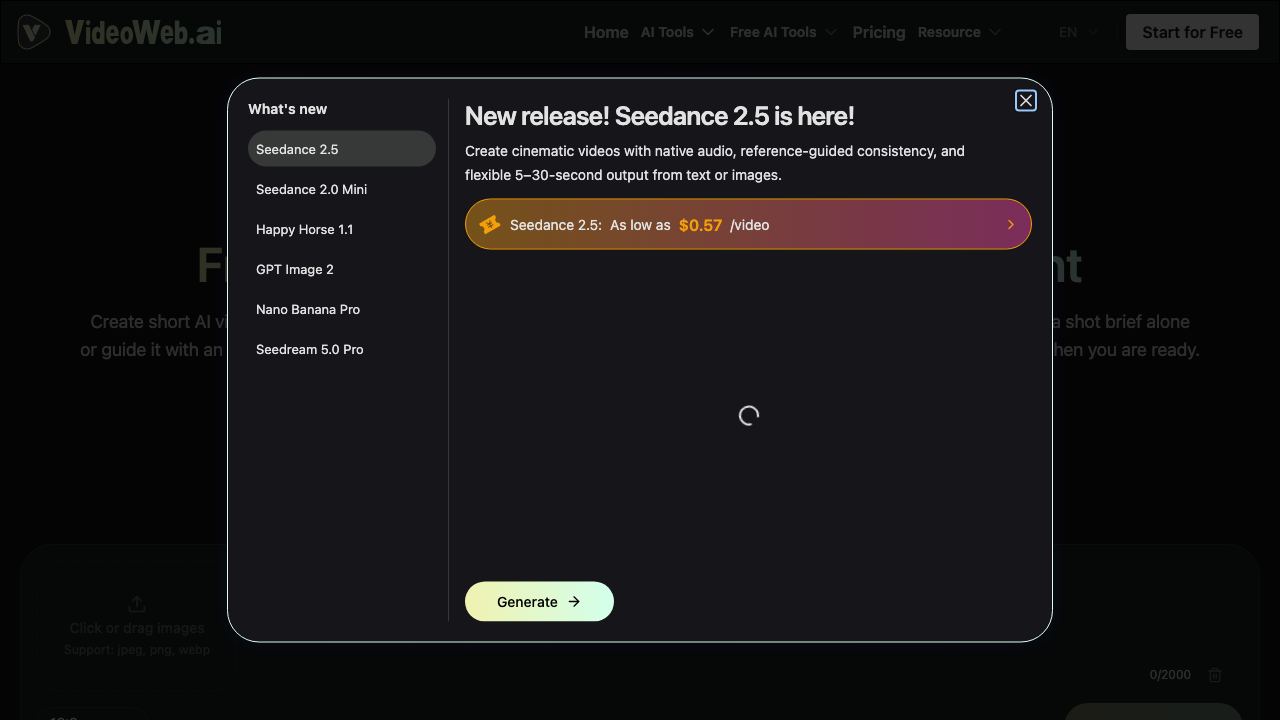Viewport: 1280px width, 720px height.
Task: Close the What's new dialog
Action: click(1025, 101)
